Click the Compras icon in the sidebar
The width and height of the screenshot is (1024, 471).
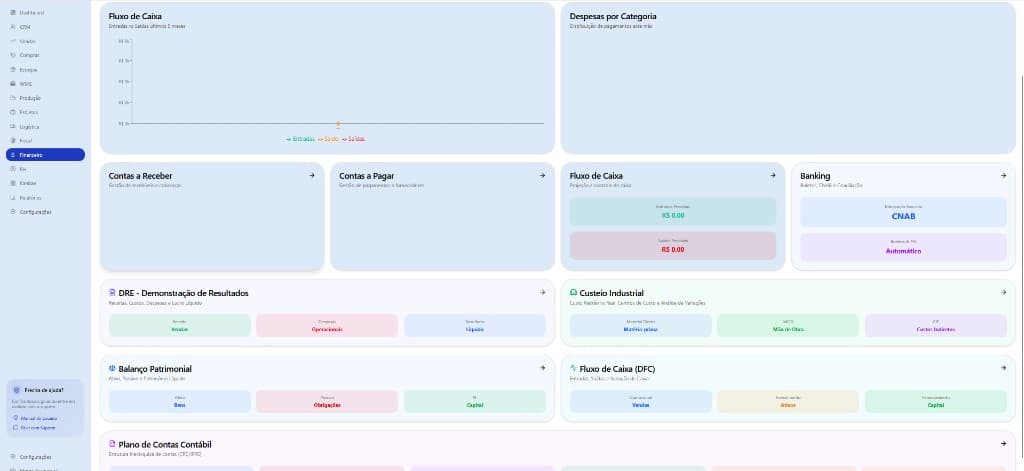[x=12, y=55]
